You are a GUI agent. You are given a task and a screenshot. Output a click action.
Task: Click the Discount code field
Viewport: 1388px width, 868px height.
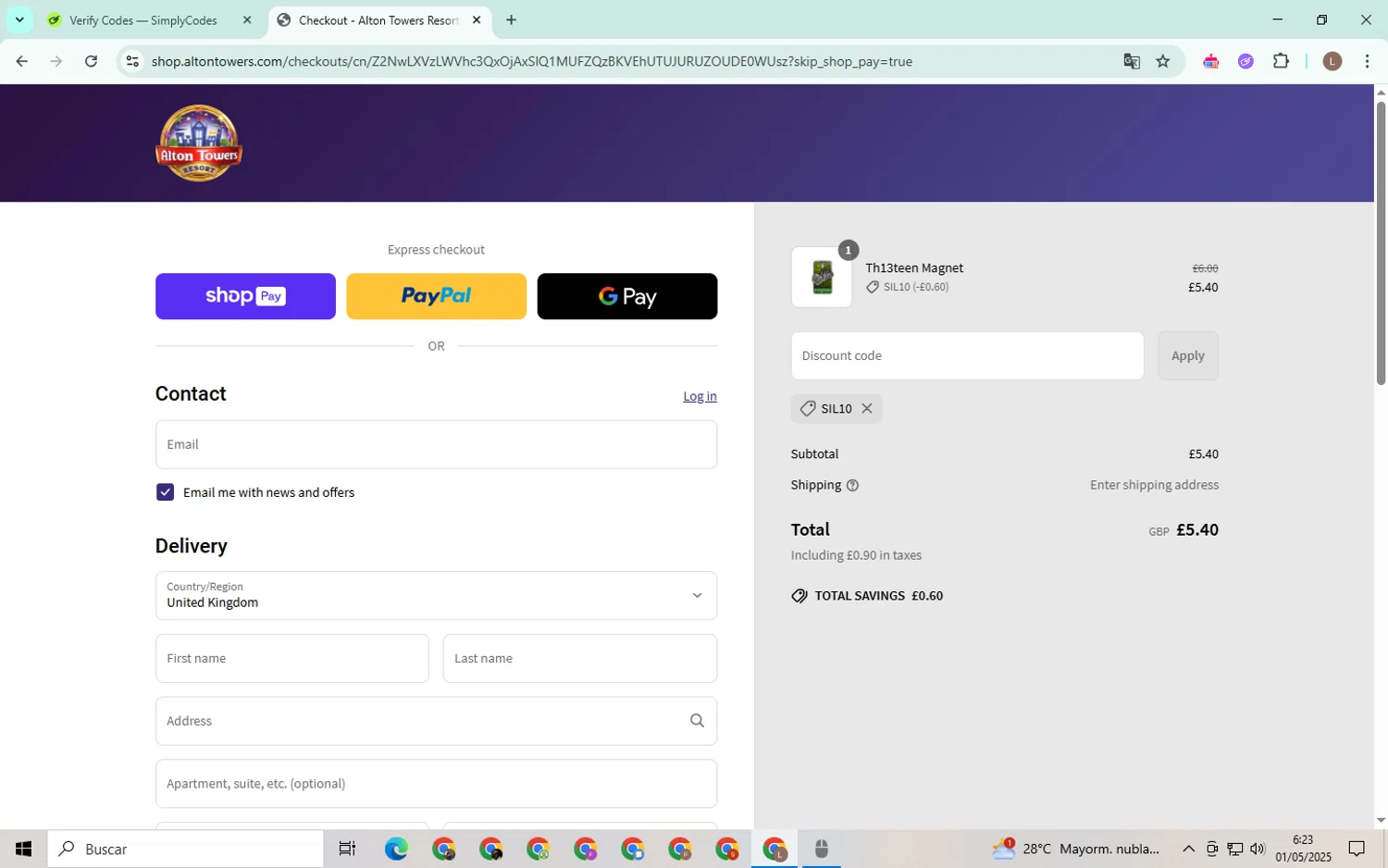click(x=967, y=355)
